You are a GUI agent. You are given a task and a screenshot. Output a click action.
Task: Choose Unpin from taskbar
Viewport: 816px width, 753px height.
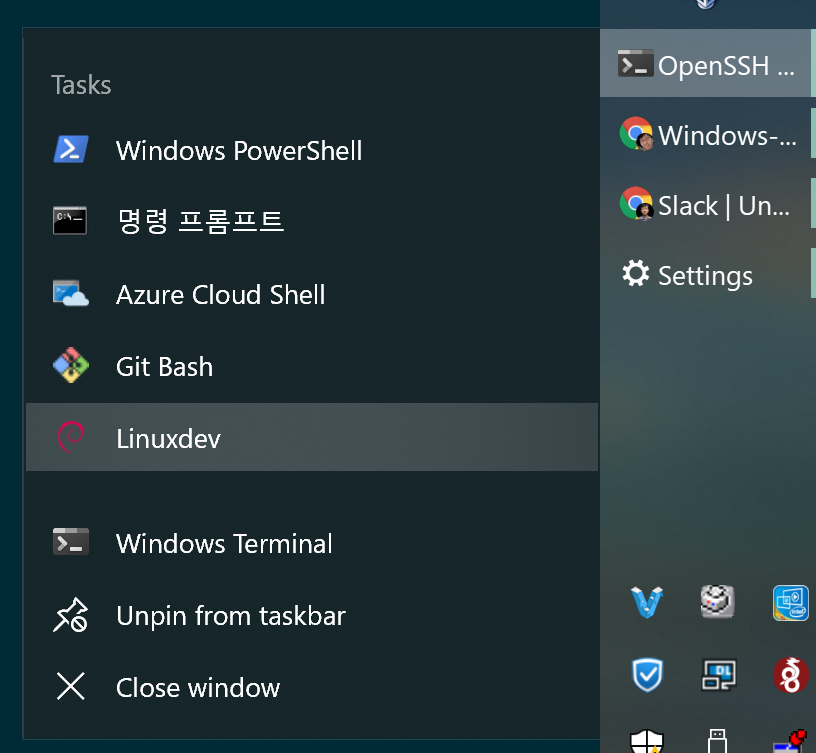point(312,616)
